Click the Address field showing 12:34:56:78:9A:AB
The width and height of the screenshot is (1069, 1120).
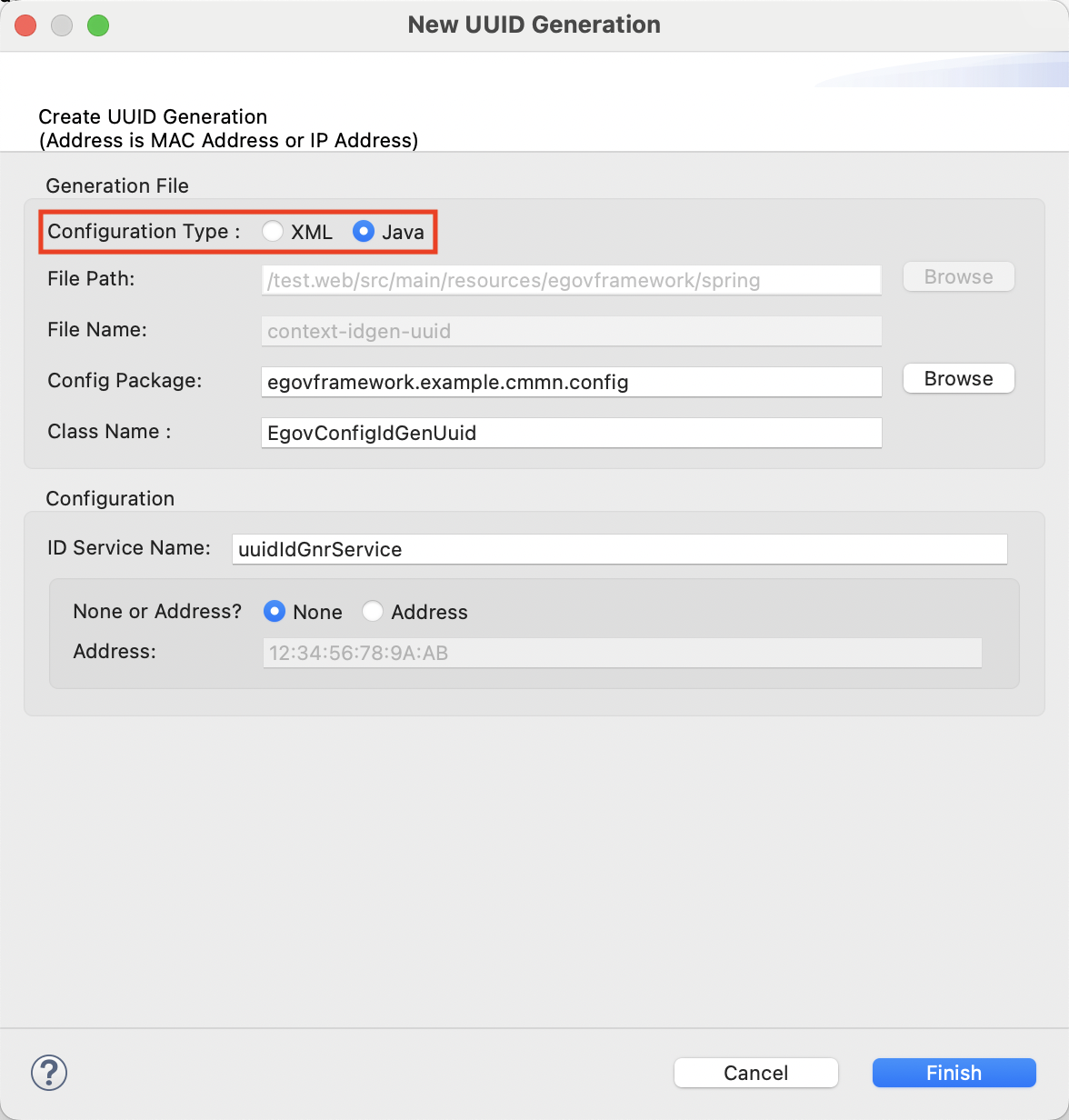(622, 653)
